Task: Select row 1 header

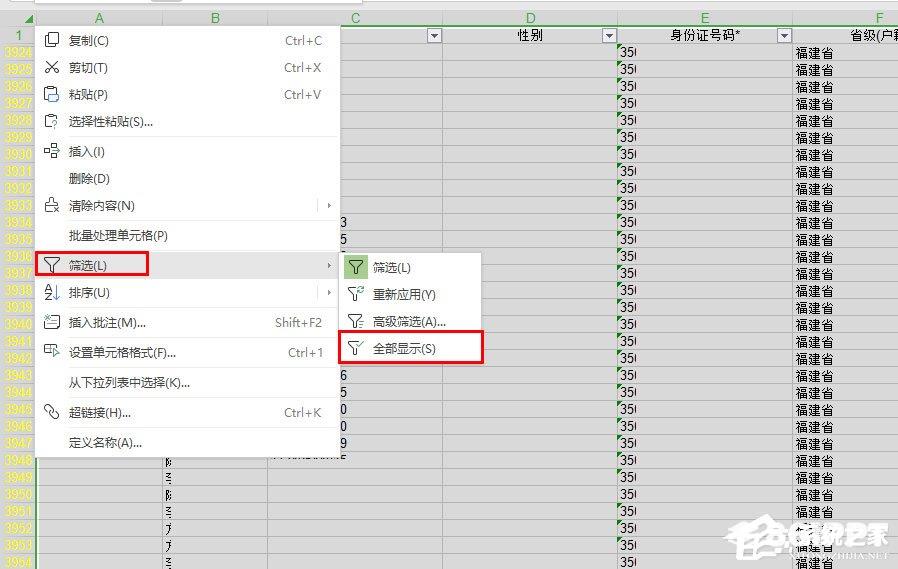Action: tap(18, 35)
